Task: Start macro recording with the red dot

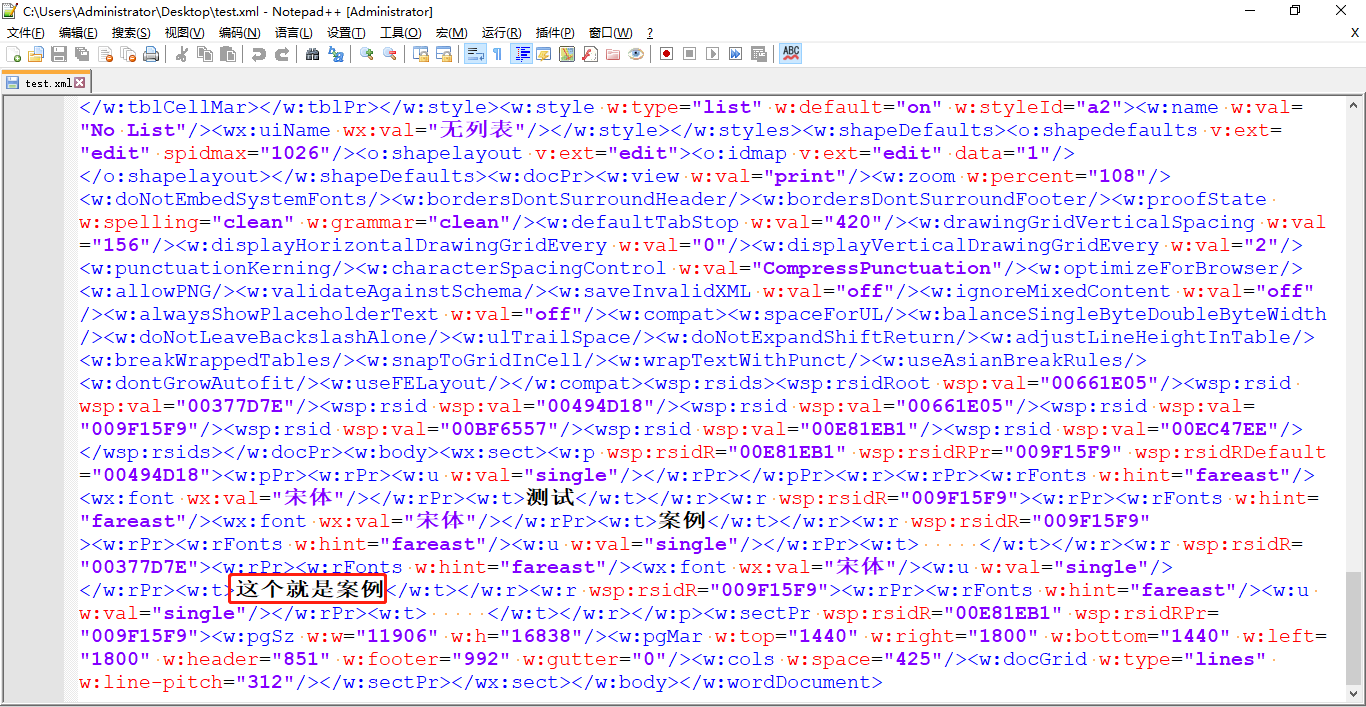Action: pos(666,54)
